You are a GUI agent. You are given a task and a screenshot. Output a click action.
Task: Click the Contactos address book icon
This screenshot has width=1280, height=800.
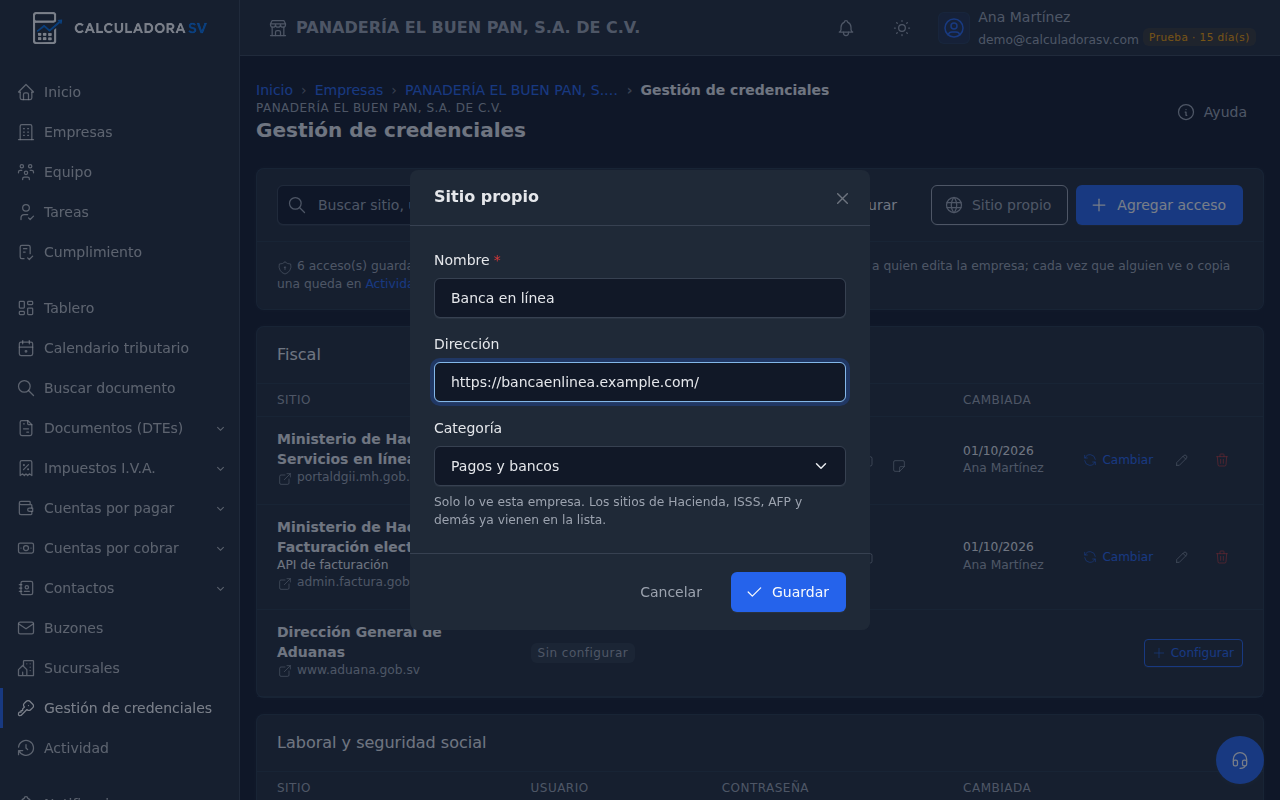pos(26,588)
